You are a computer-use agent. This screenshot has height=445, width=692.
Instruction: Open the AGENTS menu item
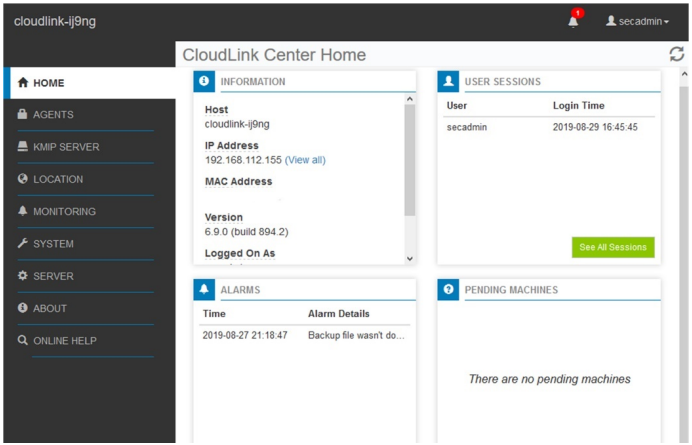point(86,115)
